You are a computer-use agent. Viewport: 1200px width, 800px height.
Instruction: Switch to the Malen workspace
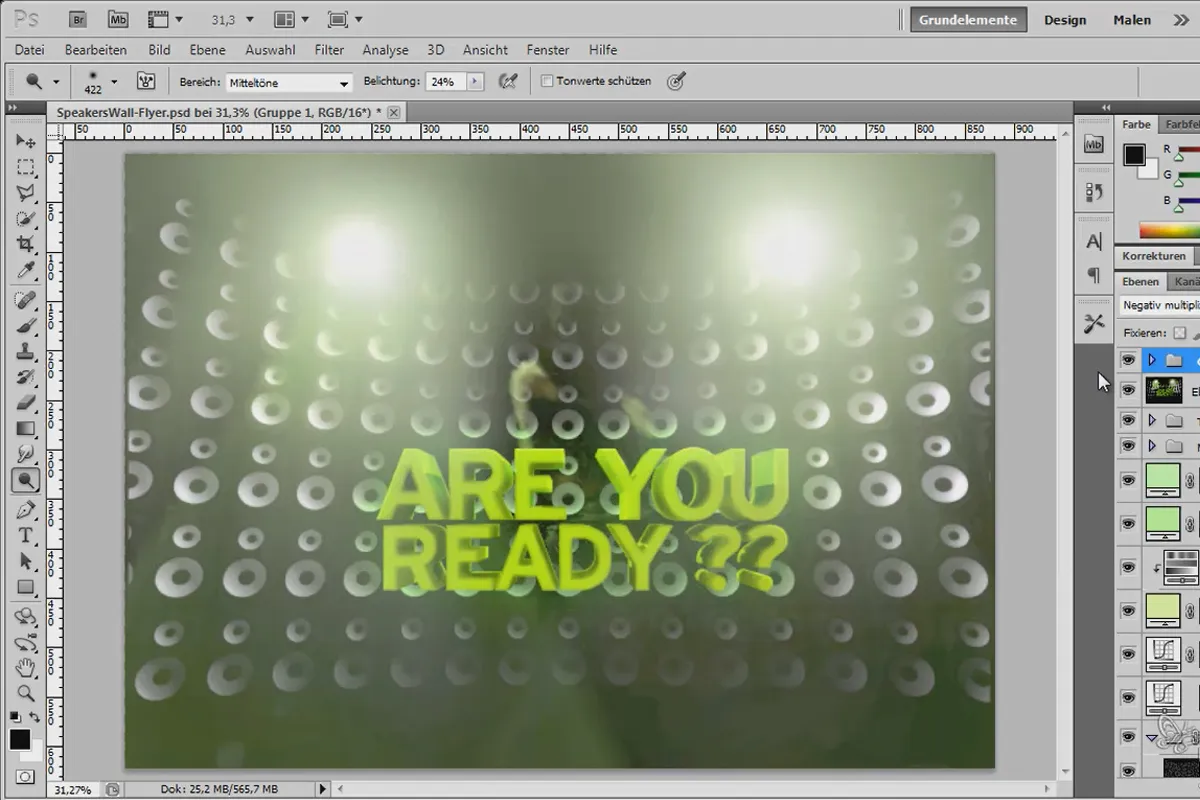click(x=1132, y=19)
